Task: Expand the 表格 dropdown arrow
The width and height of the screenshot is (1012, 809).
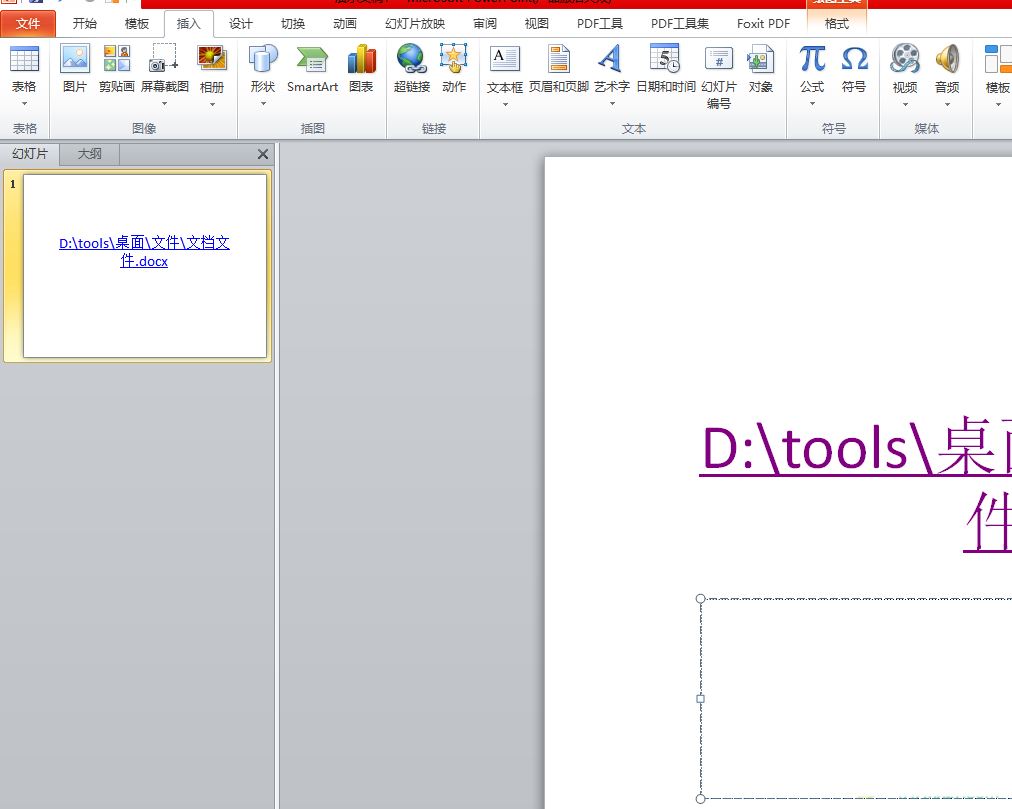Action: tap(25, 104)
